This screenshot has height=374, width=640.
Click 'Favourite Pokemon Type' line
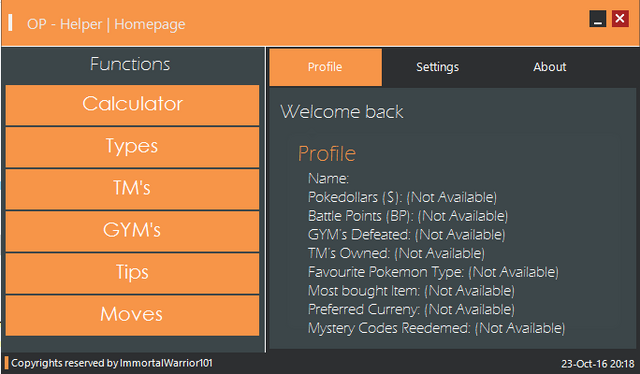pos(433,272)
